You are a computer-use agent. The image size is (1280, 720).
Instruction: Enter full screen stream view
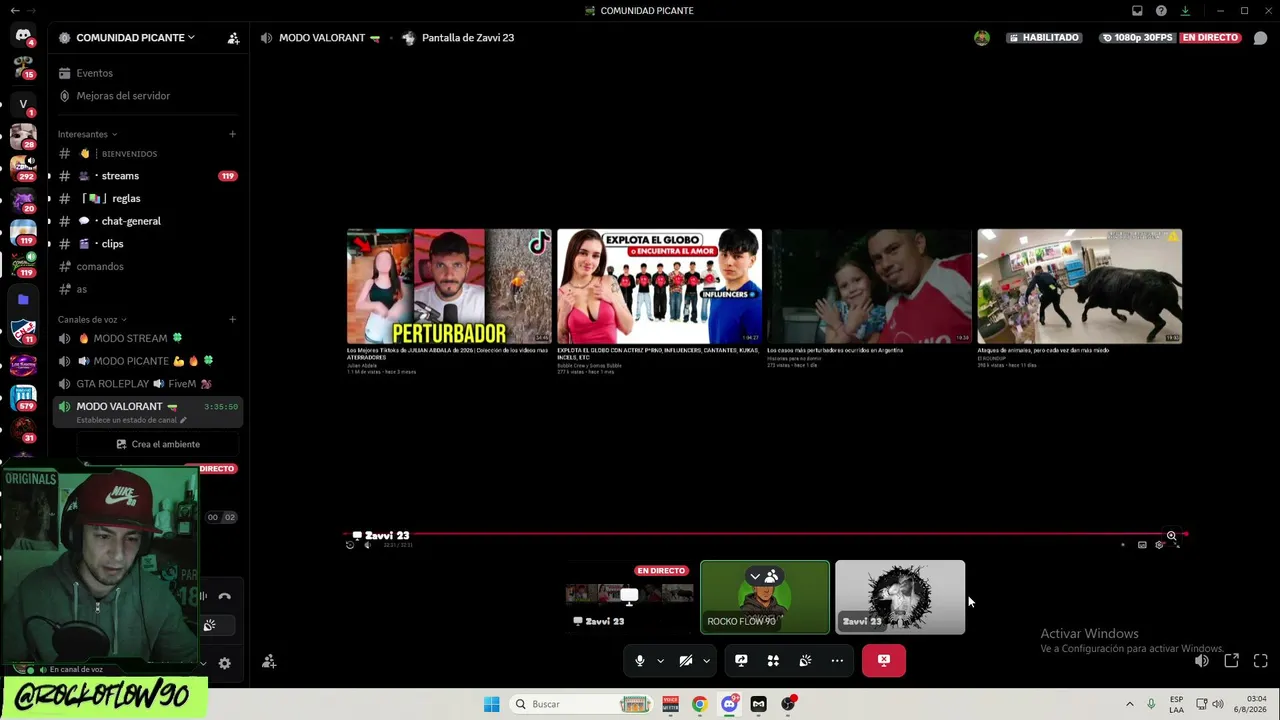1261,661
